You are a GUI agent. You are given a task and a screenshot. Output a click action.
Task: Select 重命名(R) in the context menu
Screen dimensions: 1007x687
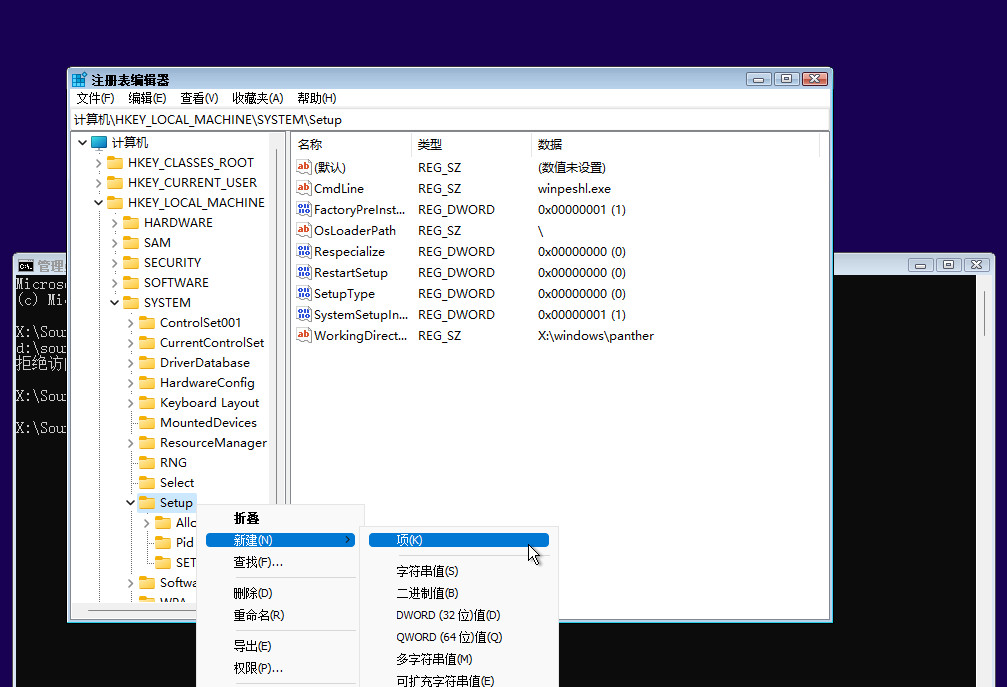280,615
